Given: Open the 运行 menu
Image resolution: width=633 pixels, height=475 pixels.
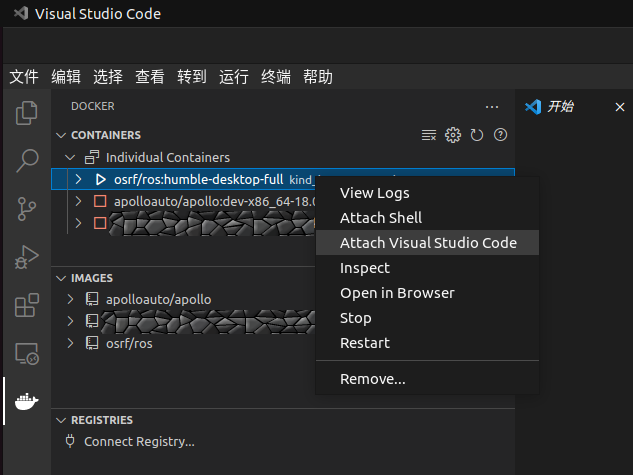Looking at the screenshot, I should click(x=234, y=77).
